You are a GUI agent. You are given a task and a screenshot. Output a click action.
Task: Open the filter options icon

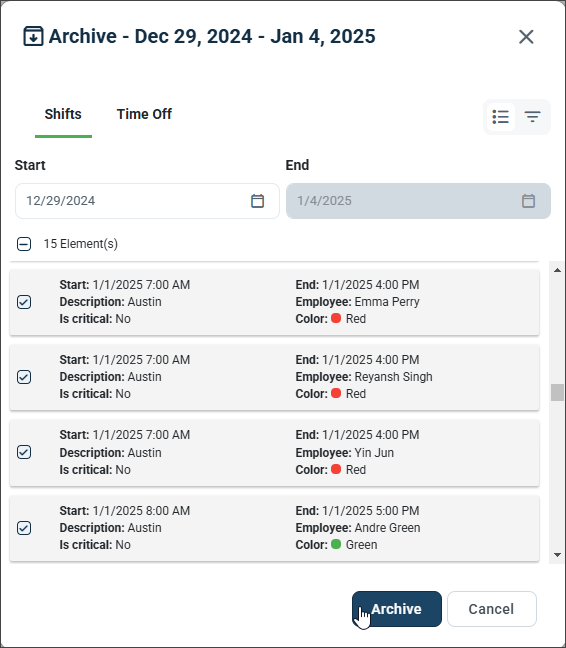533,117
